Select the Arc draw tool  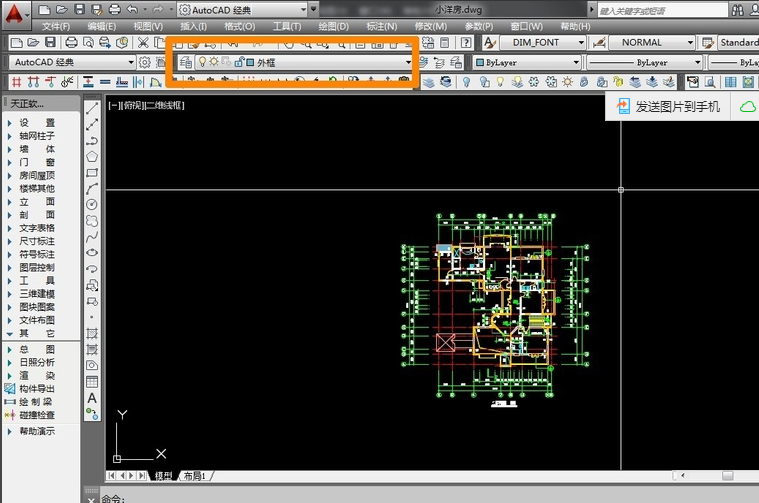(92, 188)
